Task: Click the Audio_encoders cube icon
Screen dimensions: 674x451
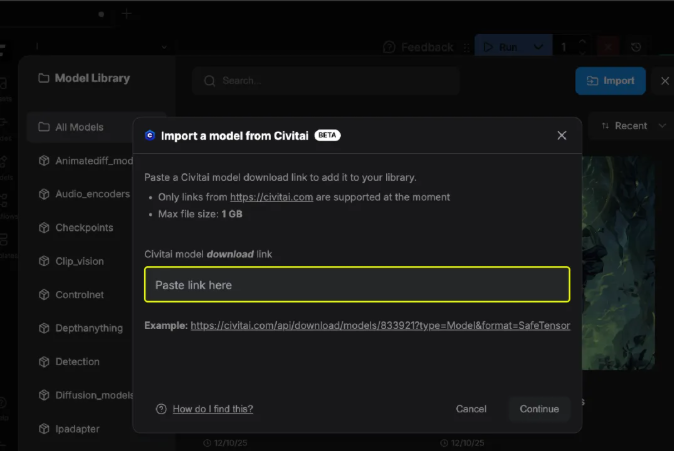Action: tap(44, 194)
